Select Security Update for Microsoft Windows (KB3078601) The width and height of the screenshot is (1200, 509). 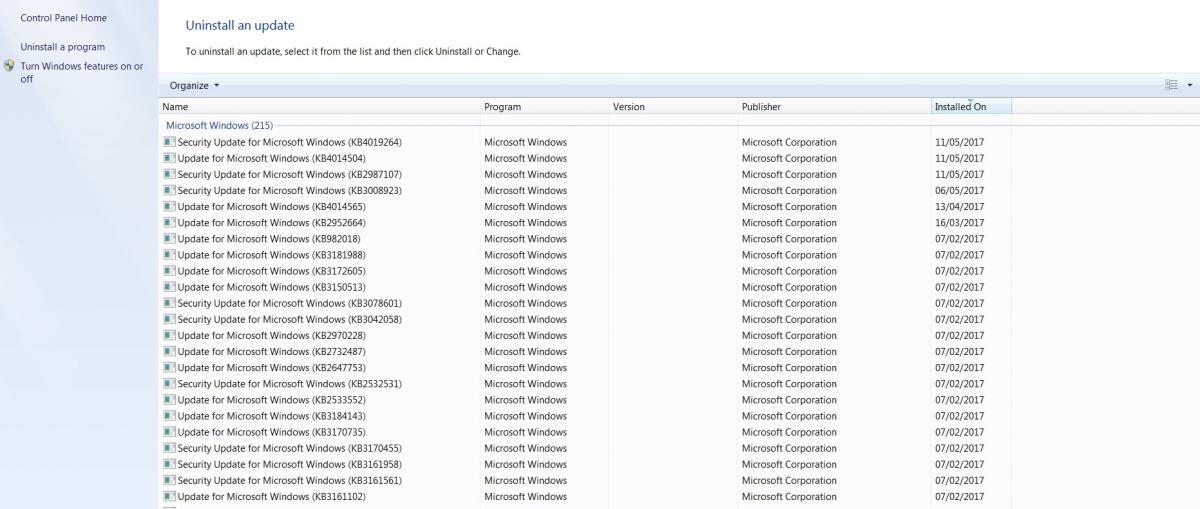(x=289, y=303)
